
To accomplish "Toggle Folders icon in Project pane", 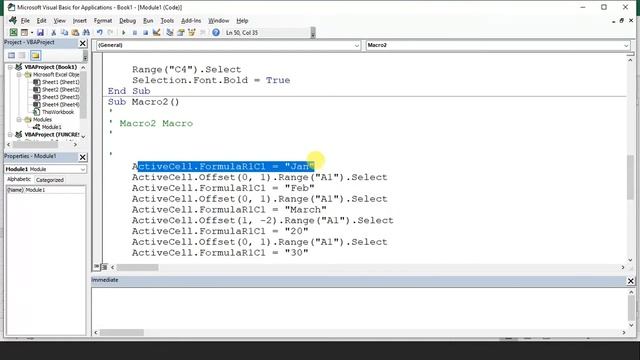I will click(36, 56).
